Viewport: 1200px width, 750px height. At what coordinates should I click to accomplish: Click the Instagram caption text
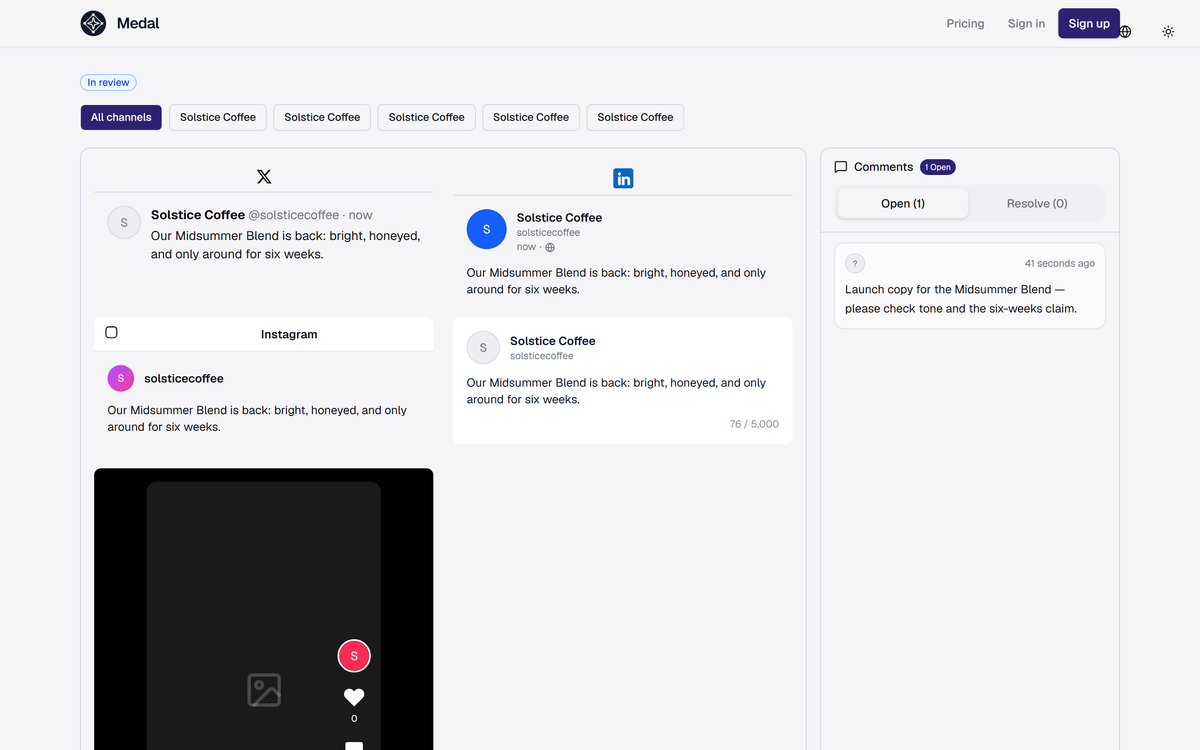coord(257,418)
